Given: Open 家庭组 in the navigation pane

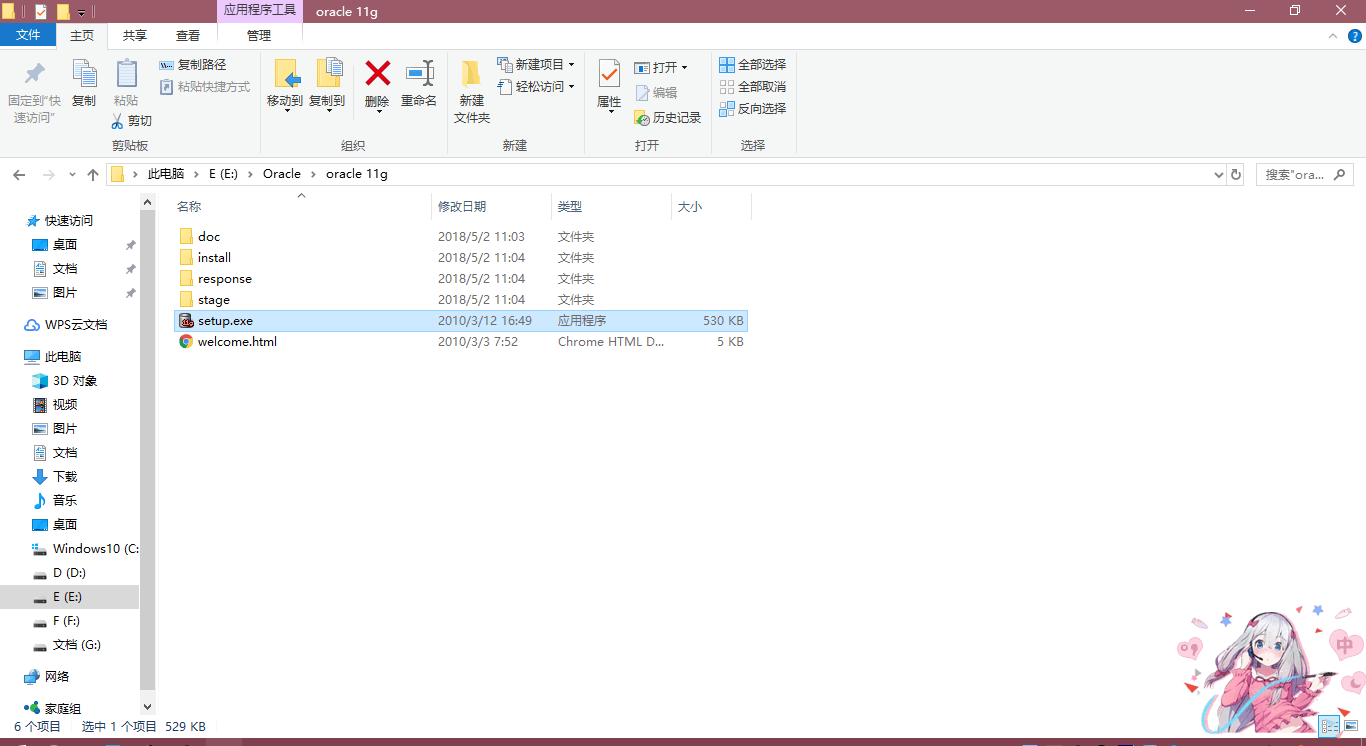Looking at the screenshot, I should (x=52, y=709).
